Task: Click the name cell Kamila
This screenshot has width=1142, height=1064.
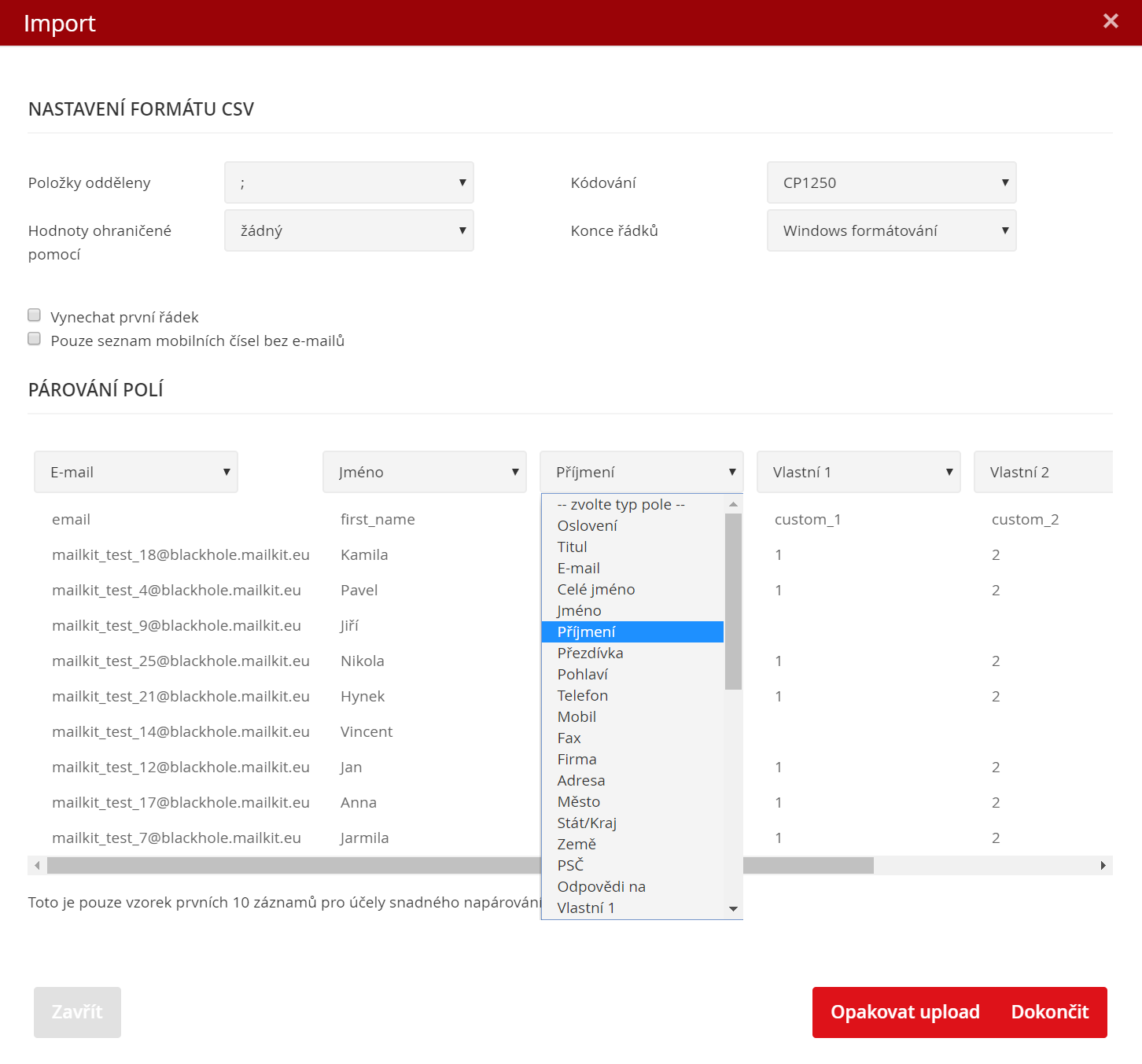Action: (x=364, y=555)
